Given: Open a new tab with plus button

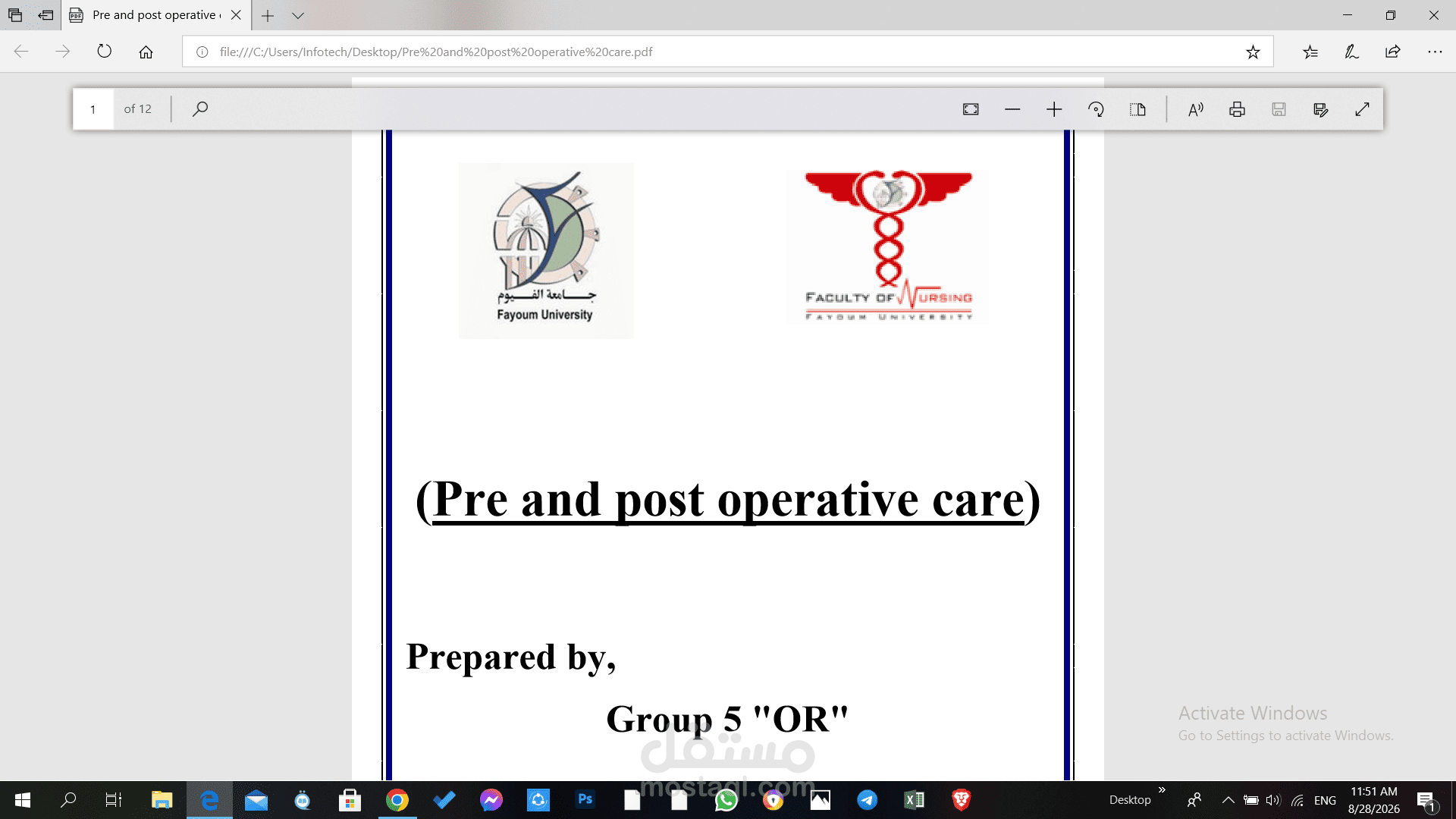Looking at the screenshot, I should click(268, 15).
